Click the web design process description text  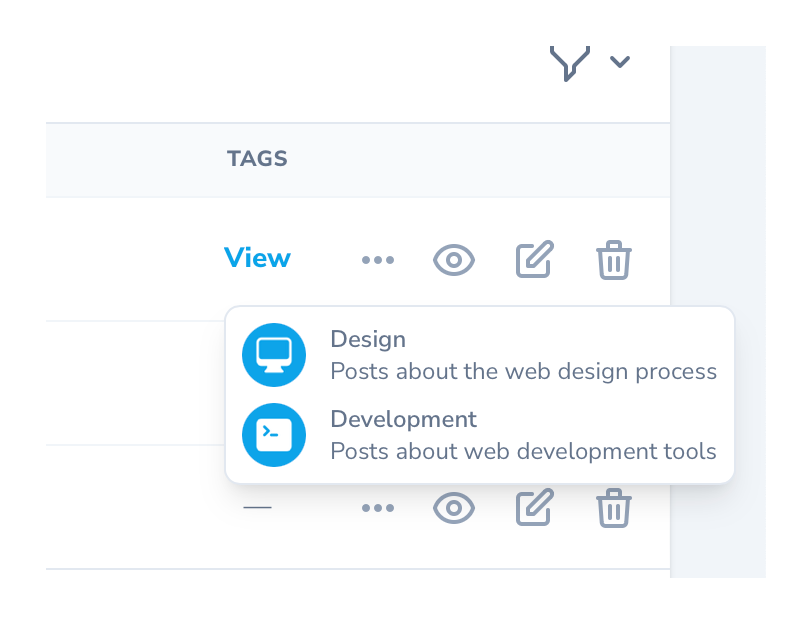pos(524,371)
